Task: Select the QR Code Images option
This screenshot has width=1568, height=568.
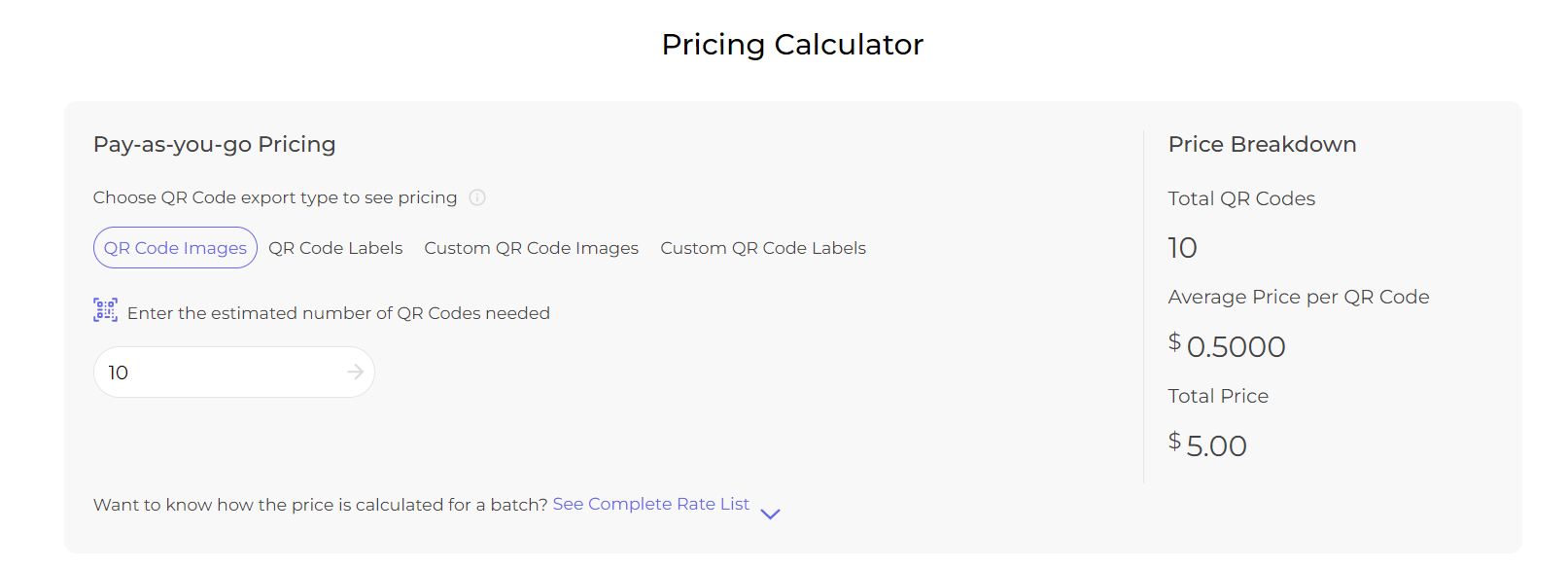Action: point(175,248)
